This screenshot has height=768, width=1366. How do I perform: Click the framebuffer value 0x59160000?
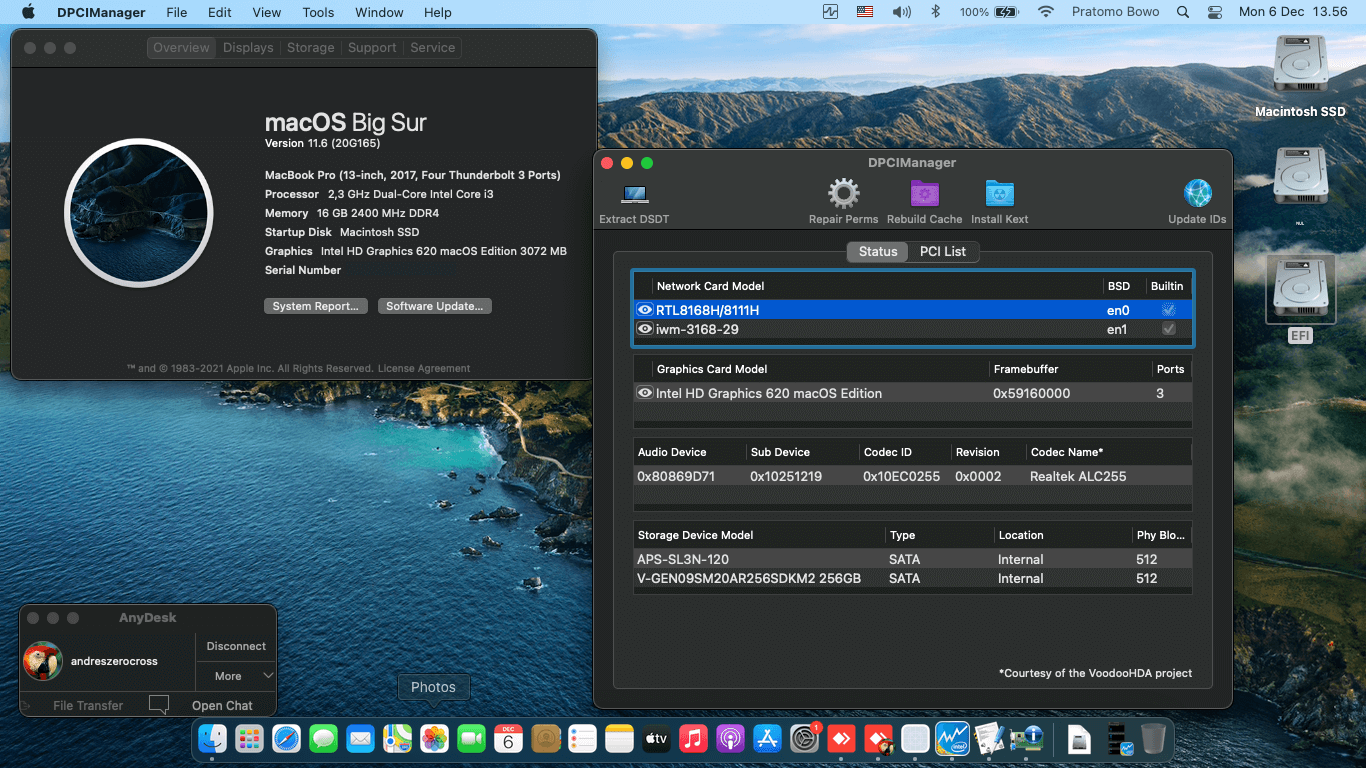(1031, 393)
